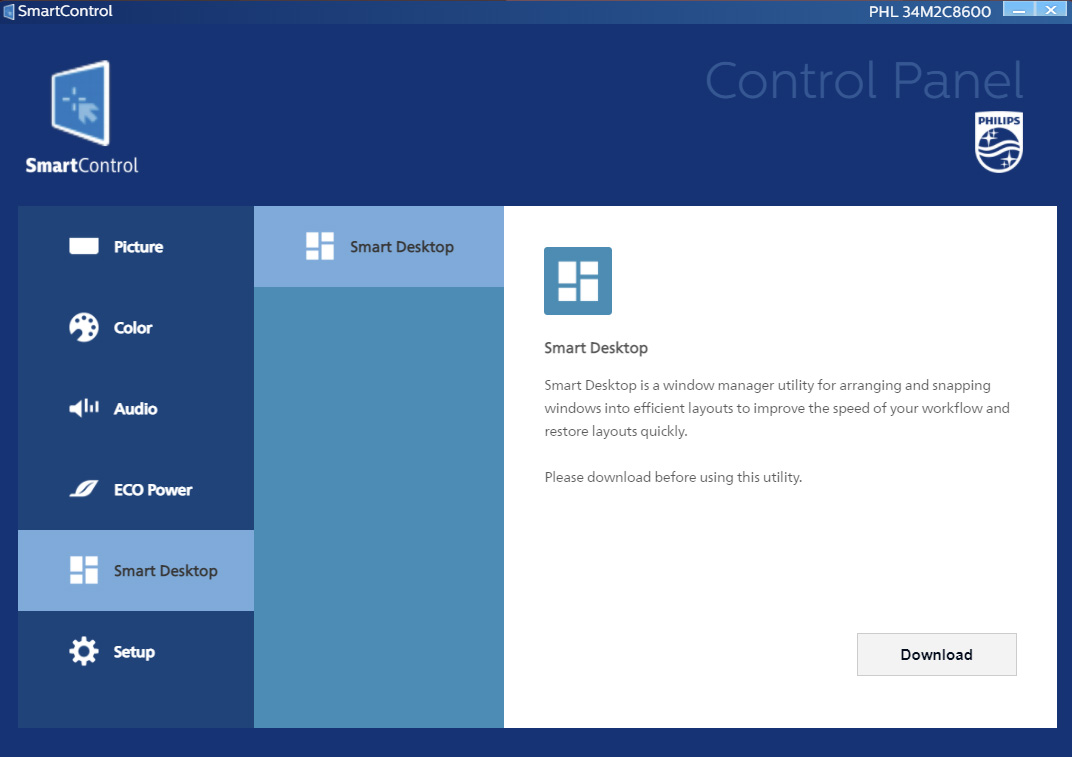Viewport: 1072px width, 757px height.
Task: Open the ECO Power menu label
Action: pyautogui.click(x=153, y=490)
